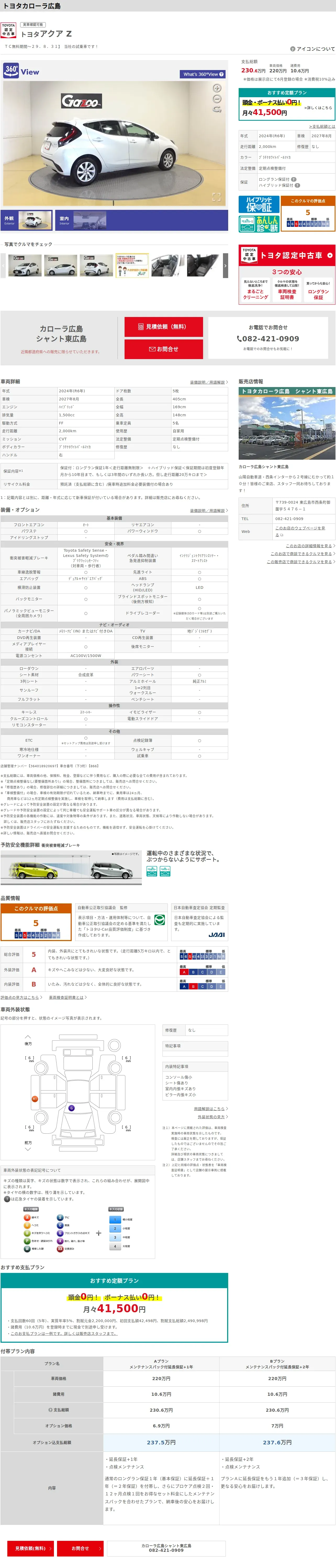The height and width of the screenshot is (1568, 336).
Task: Open the このお店のウェブページを見る link
Action: 300,531
